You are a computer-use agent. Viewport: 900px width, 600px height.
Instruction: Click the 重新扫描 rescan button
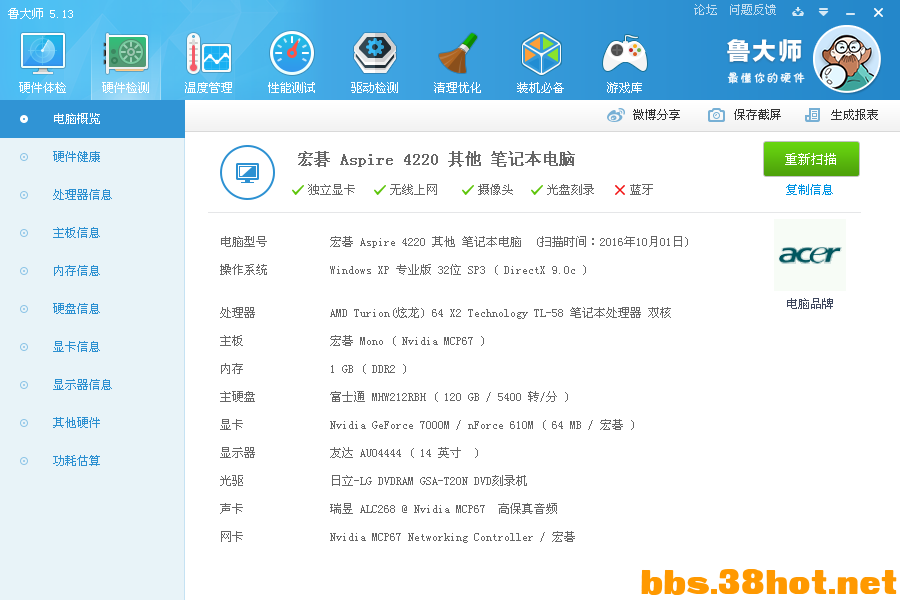pyautogui.click(x=810, y=159)
